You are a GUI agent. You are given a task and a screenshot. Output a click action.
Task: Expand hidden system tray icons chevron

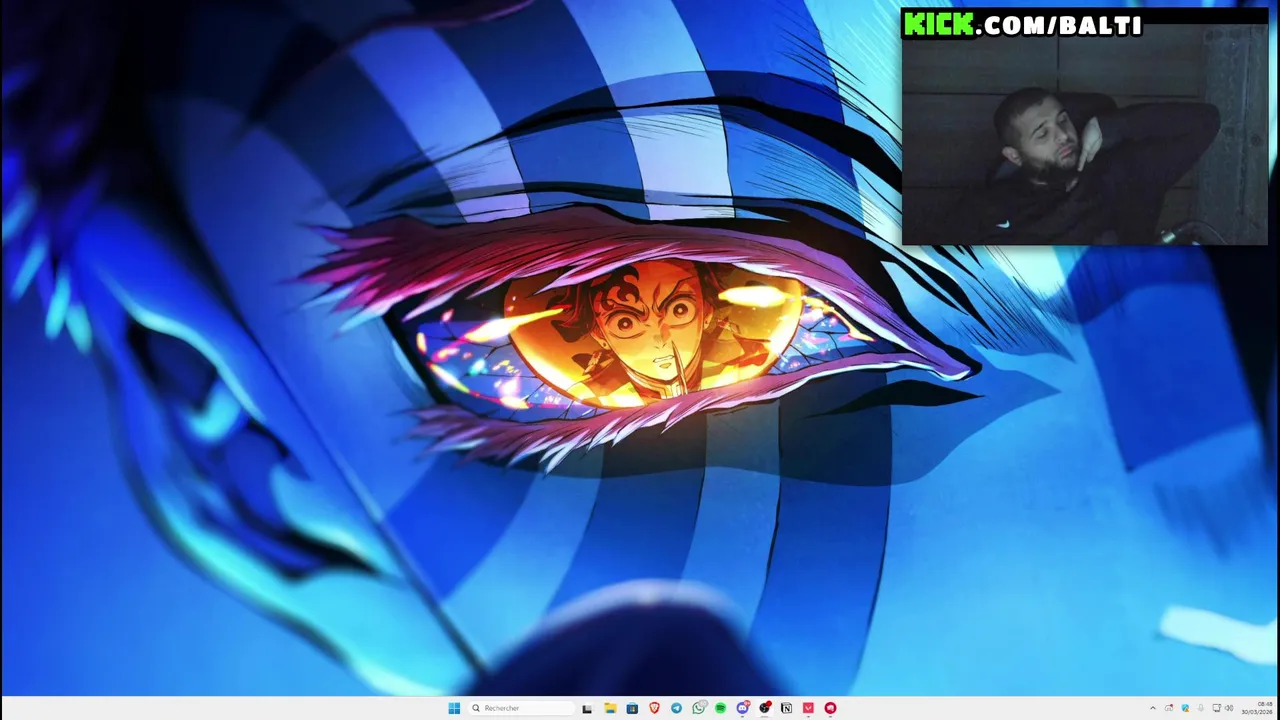coord(1153,708)
